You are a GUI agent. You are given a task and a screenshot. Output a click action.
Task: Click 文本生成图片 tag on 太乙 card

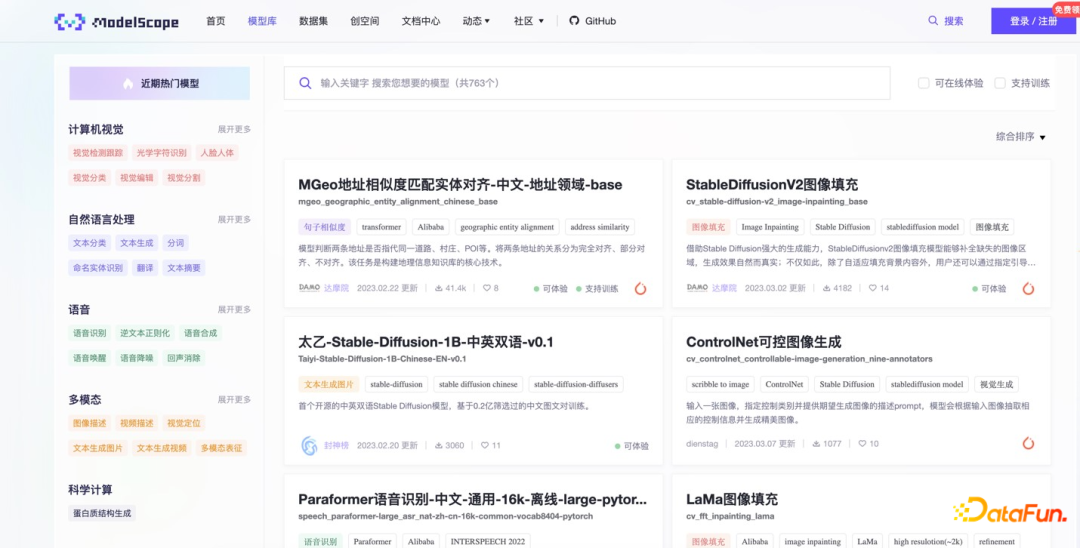point(329,384)
